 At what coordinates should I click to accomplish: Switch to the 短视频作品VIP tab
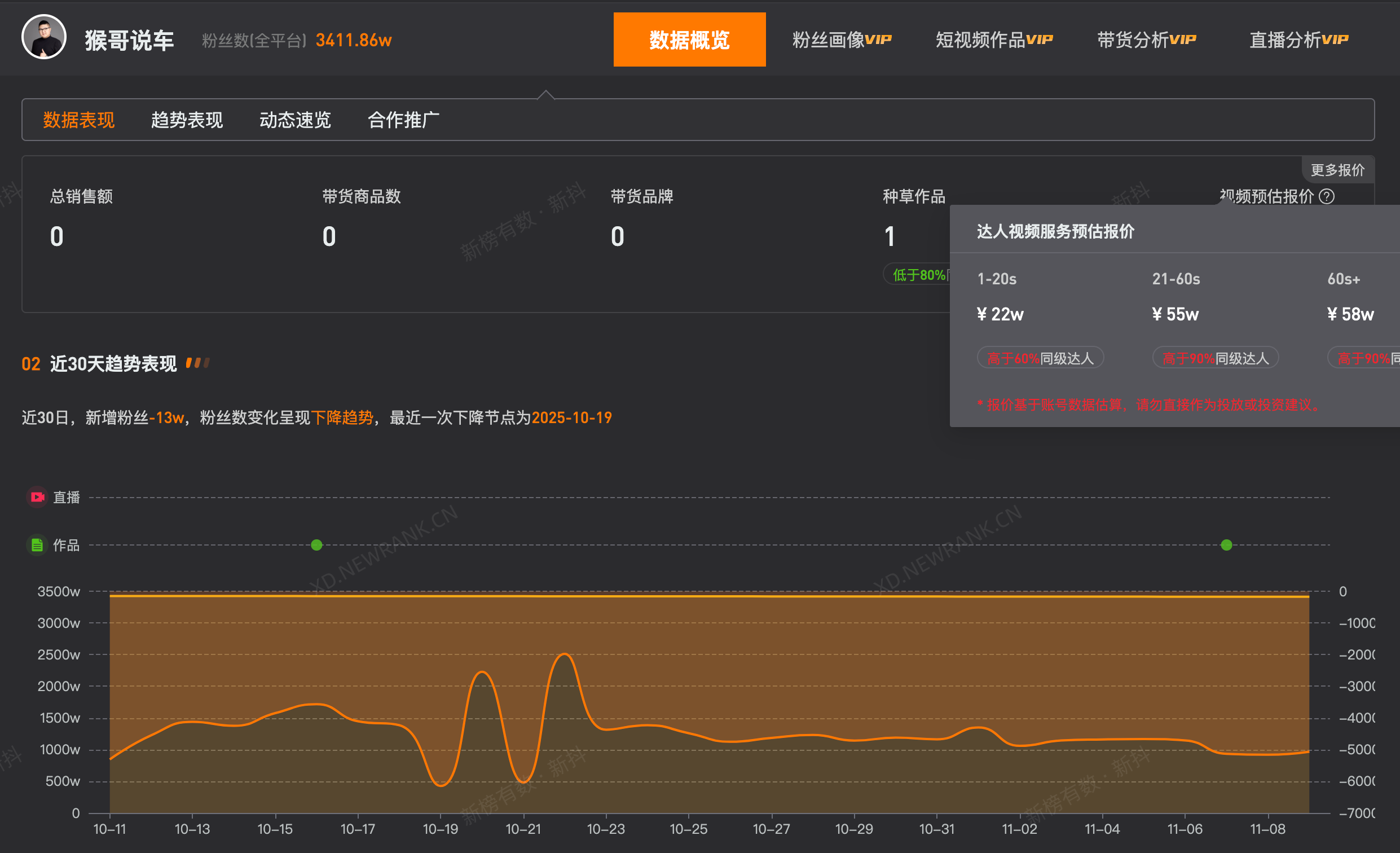[x=993, y=39]
